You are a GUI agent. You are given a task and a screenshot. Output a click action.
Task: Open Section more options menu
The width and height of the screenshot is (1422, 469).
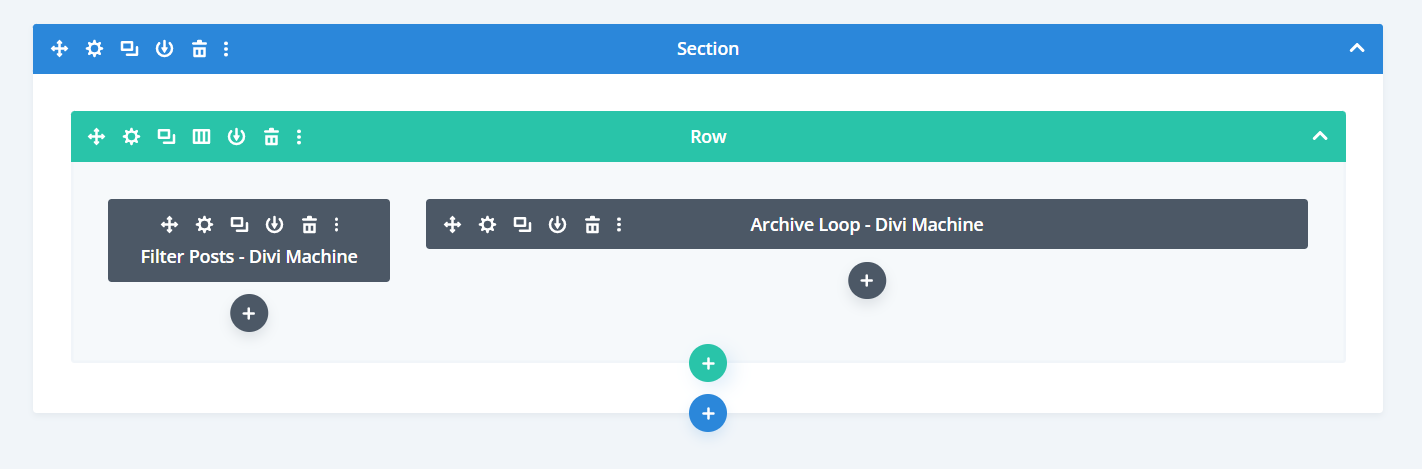pos(226,49)
